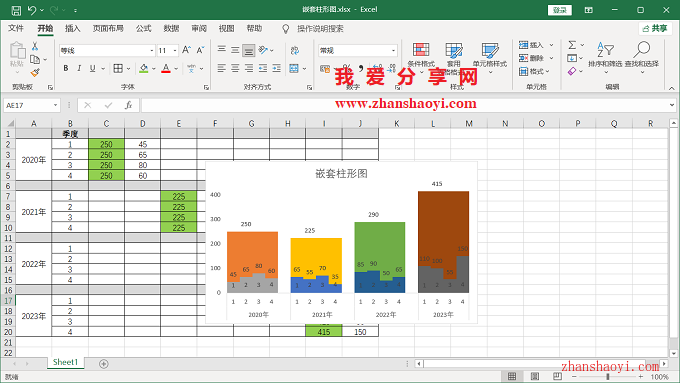The width and height of the screenshot is (680, 383).
Task: Click the Cut scissors icon
Action: pyautogui.click(x=35, y=46)
